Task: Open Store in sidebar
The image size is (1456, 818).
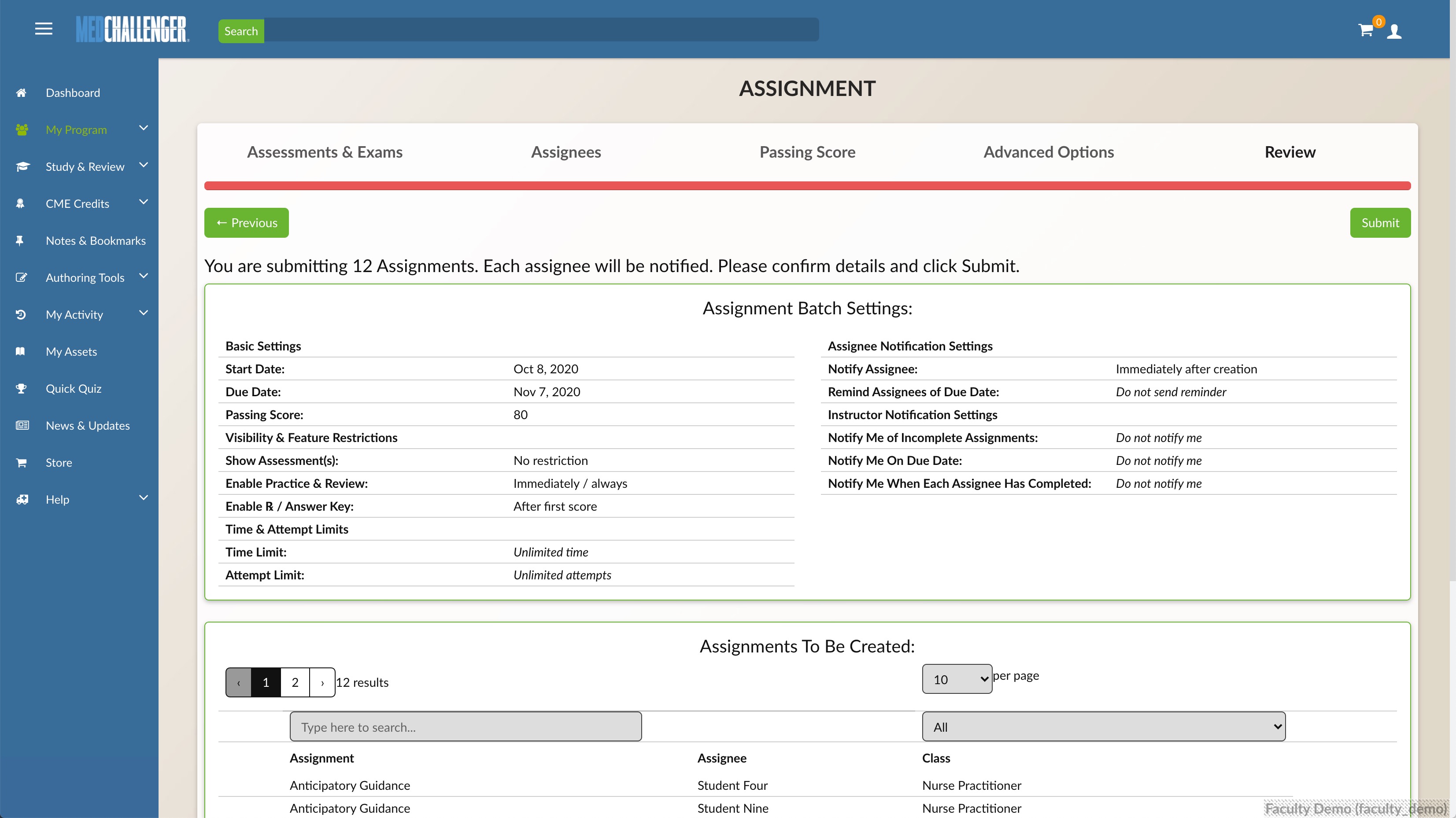Action: [59, 463]
